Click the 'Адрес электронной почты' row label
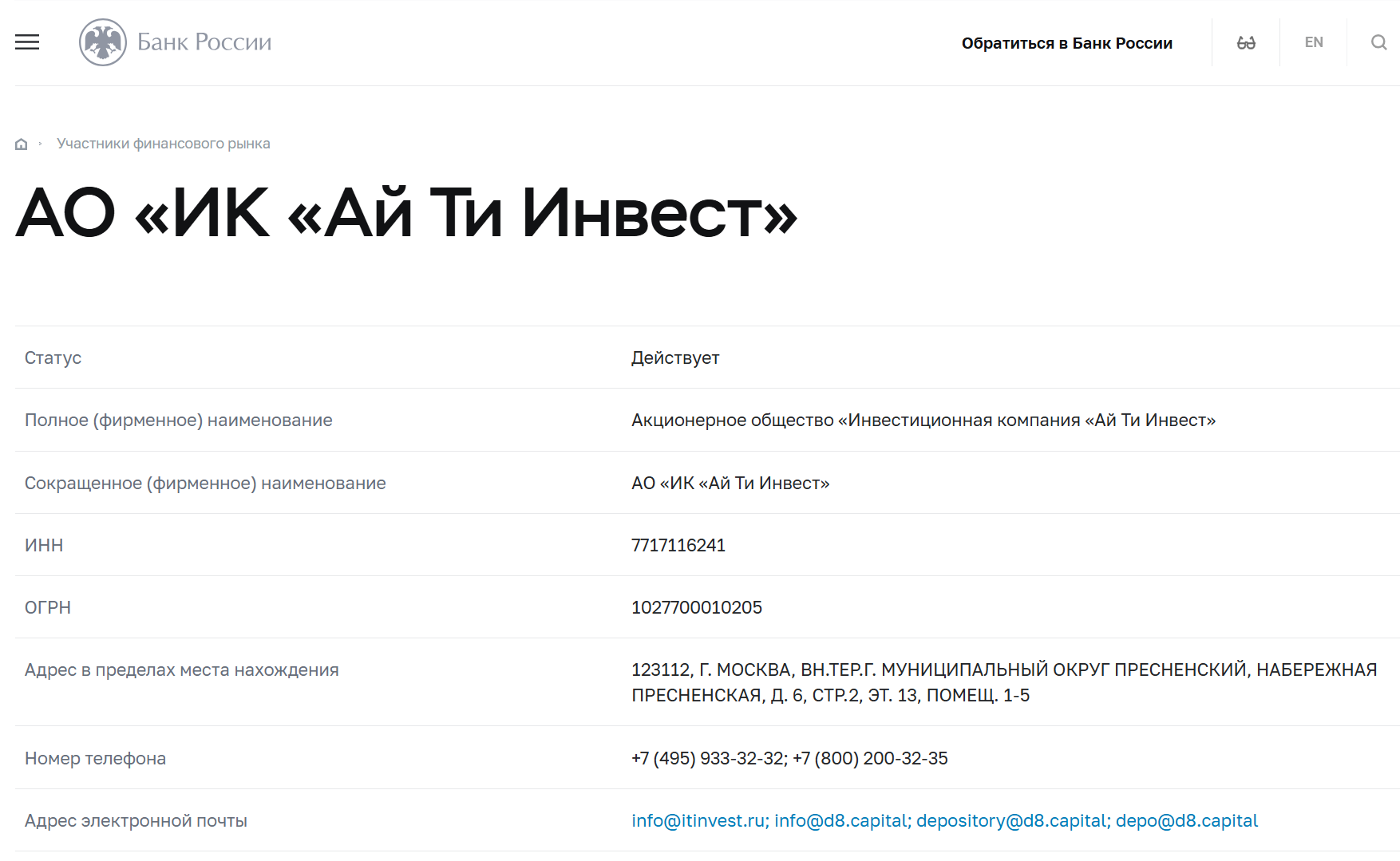This screenshot has height=861, width=1400. tap(136, 820)
